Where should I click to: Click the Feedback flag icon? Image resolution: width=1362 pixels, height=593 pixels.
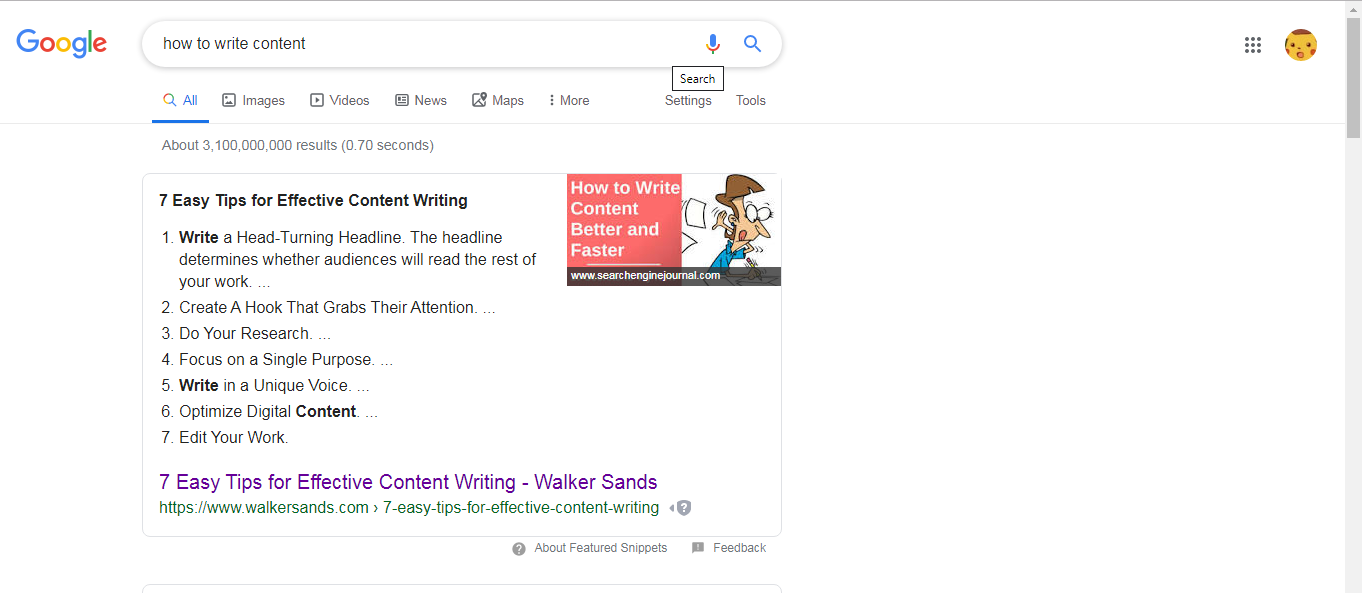click(698, 548)
